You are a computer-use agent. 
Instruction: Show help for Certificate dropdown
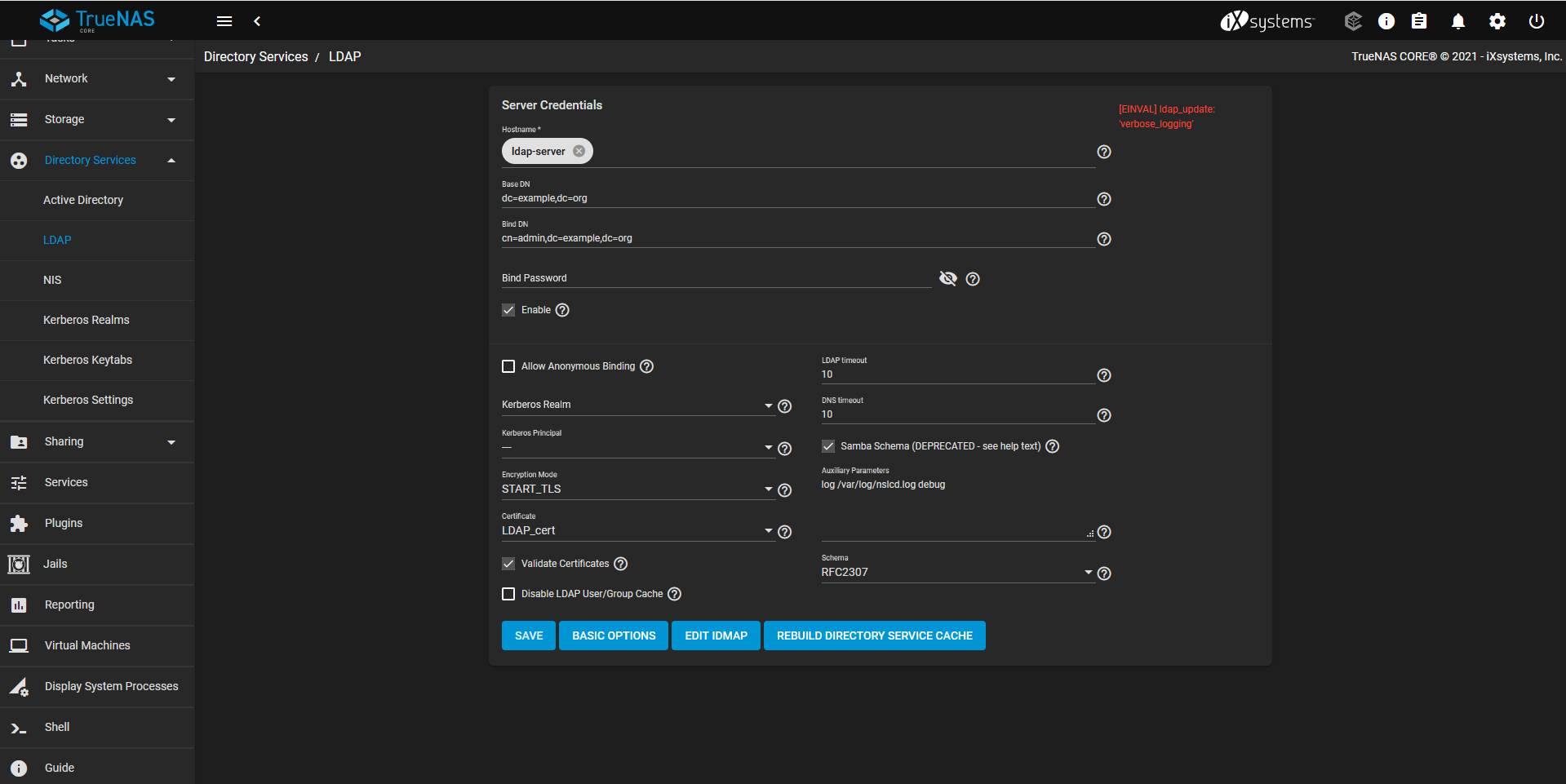click(x=784, y=532)
